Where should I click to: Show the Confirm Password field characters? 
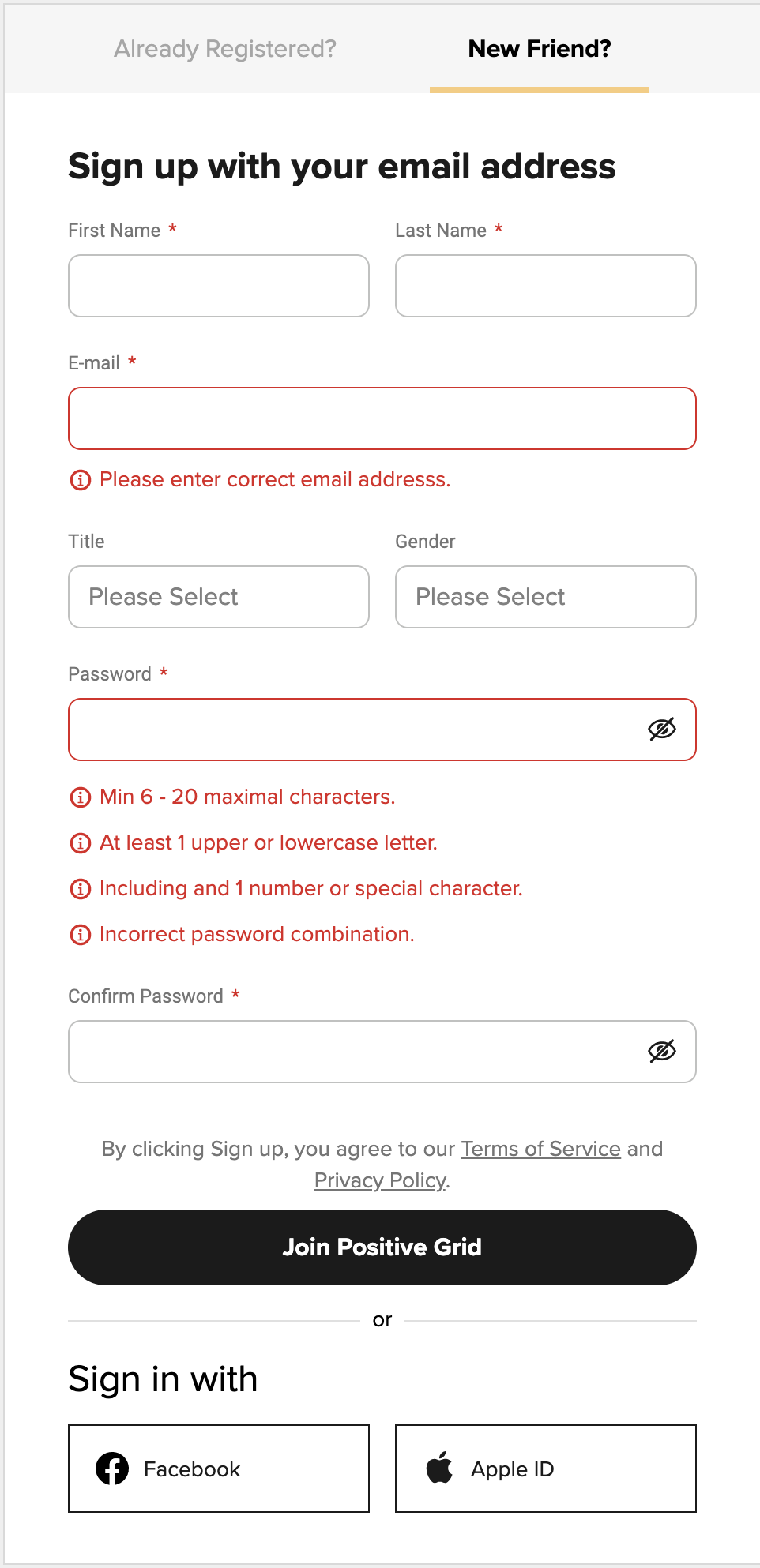tap(664, 1051)
